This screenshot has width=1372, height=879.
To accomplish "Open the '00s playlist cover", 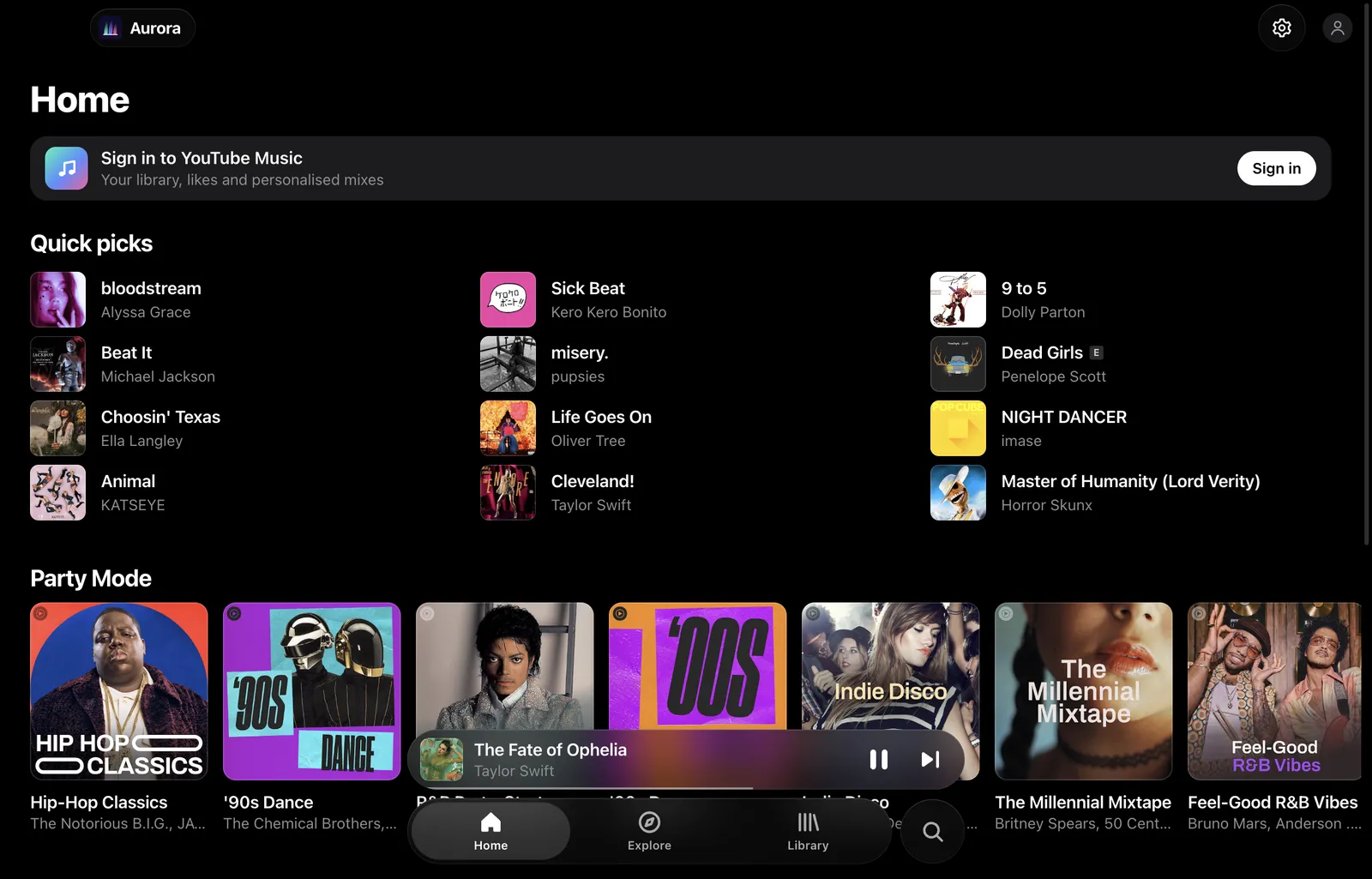I will click(697, 665).
